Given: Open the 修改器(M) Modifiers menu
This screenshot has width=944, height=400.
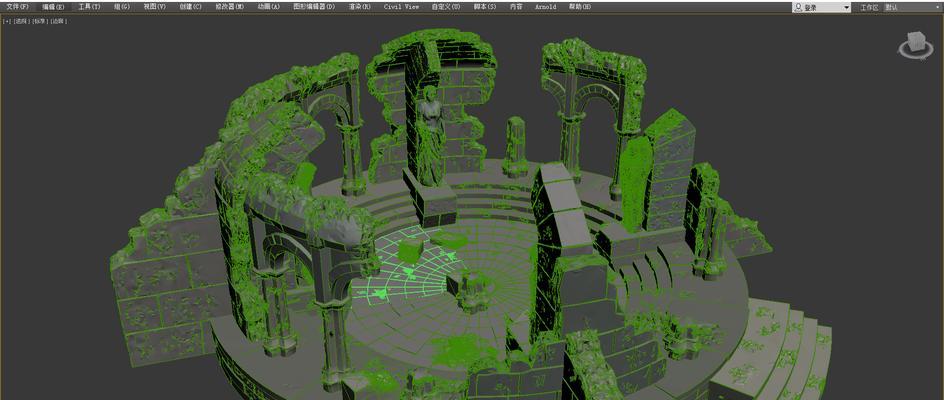Looking at the screenshot, I should [x=229, y=7].
